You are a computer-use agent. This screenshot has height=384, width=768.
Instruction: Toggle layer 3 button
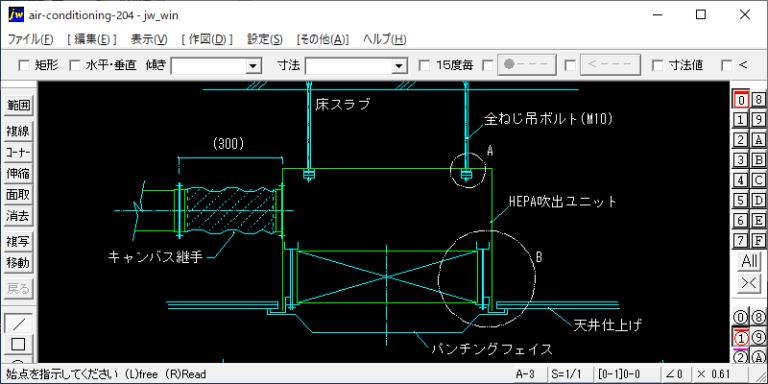pos(741,160)
